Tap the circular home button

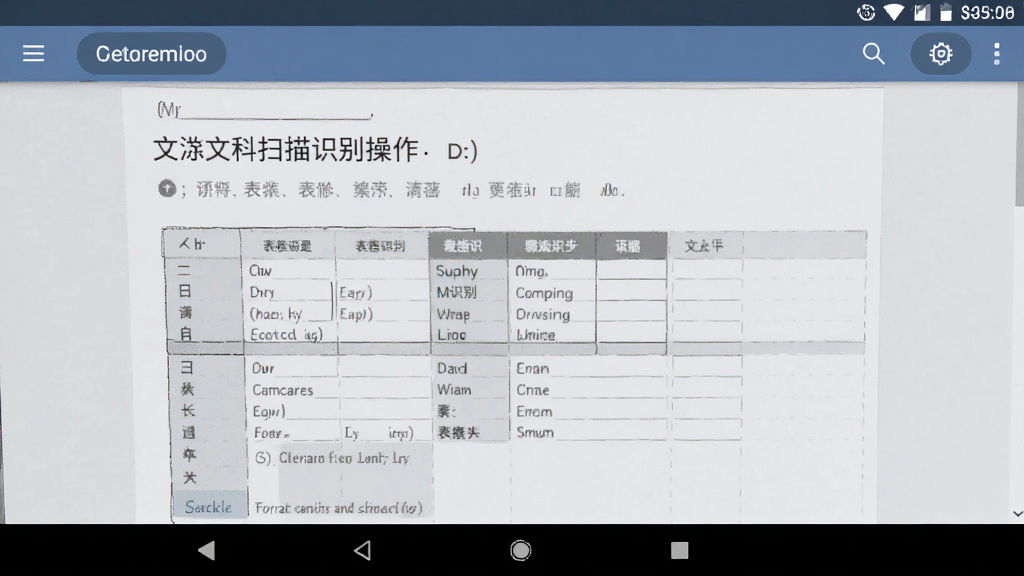point(520,551)
